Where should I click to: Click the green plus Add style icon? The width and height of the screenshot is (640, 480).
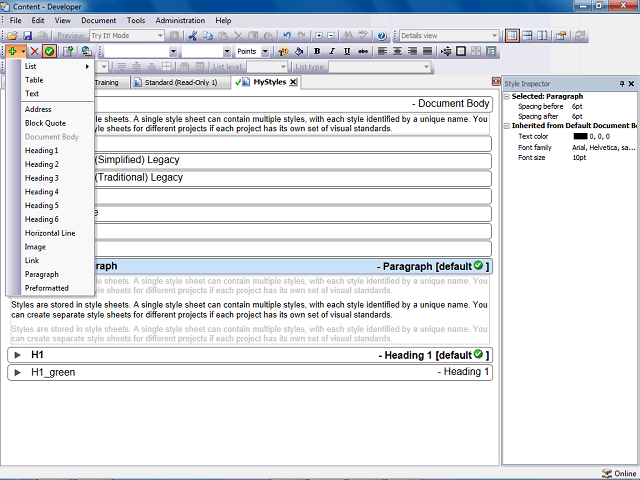[x=12, y=51]
